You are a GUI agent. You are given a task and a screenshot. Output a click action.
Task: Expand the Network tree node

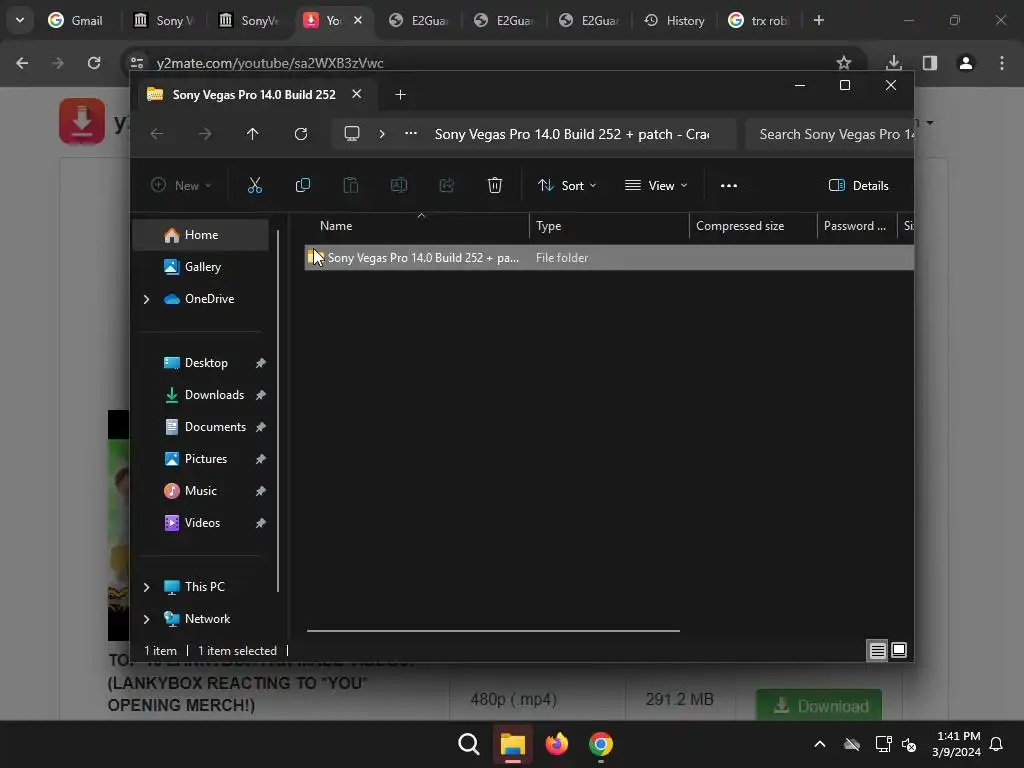click(x=146, y=619)
